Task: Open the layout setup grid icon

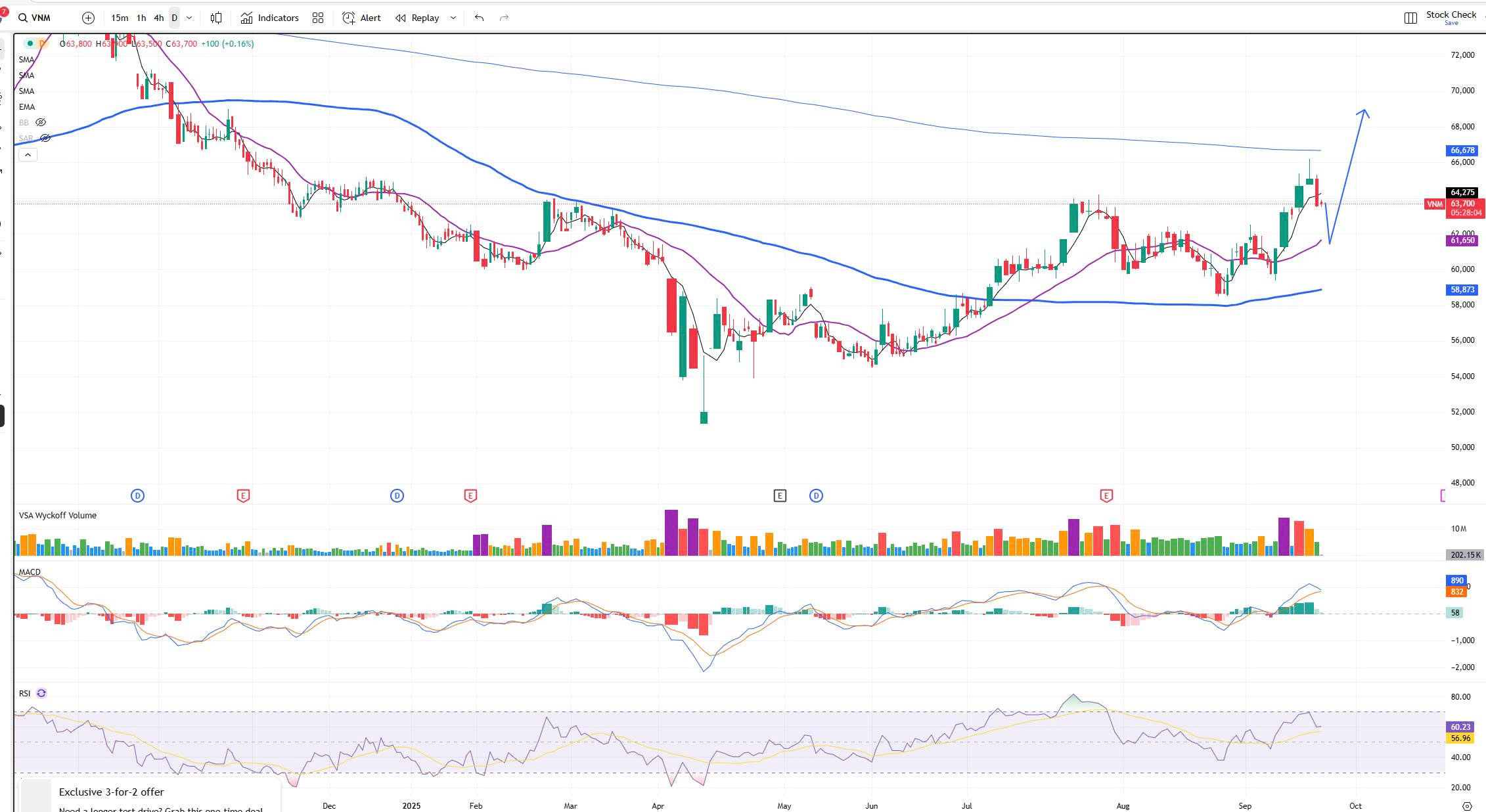Action: (318, 18)
